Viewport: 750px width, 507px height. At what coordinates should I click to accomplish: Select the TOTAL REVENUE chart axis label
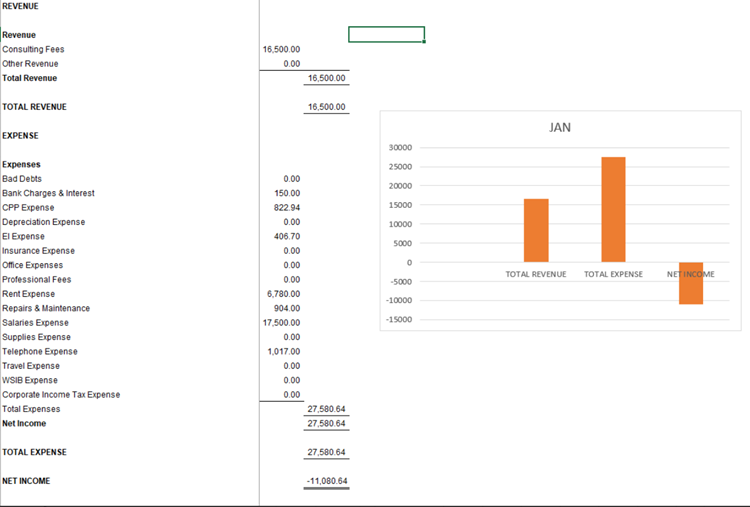click(x=536, y=274)
